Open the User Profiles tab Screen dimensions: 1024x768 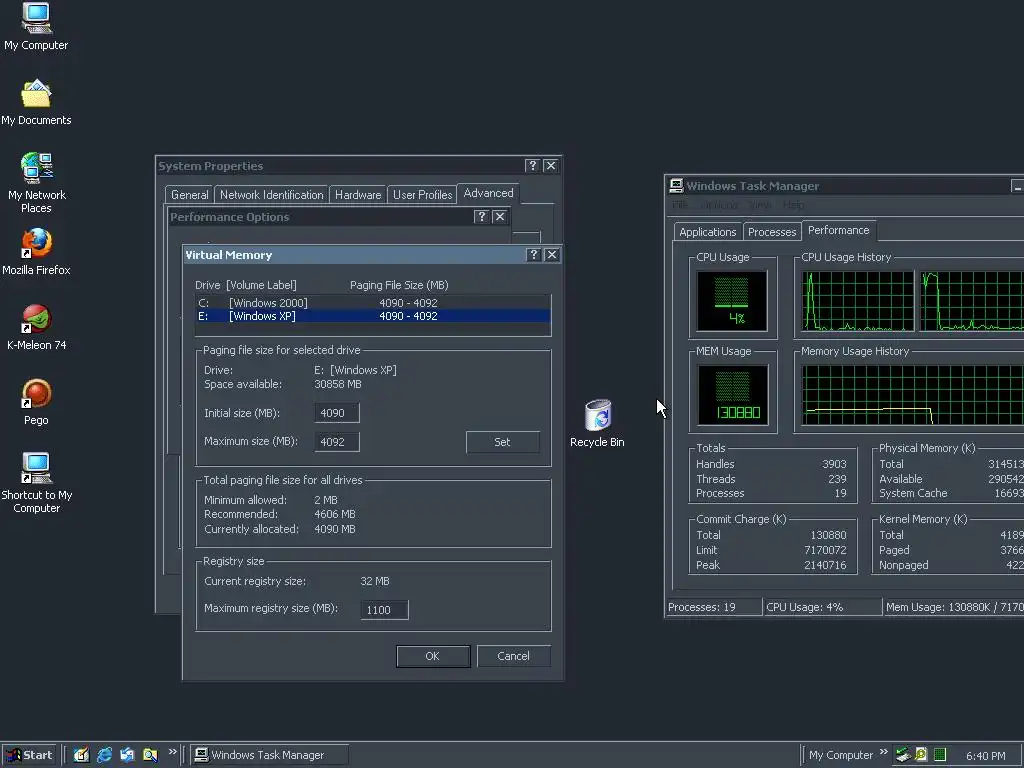click(423, 195)
